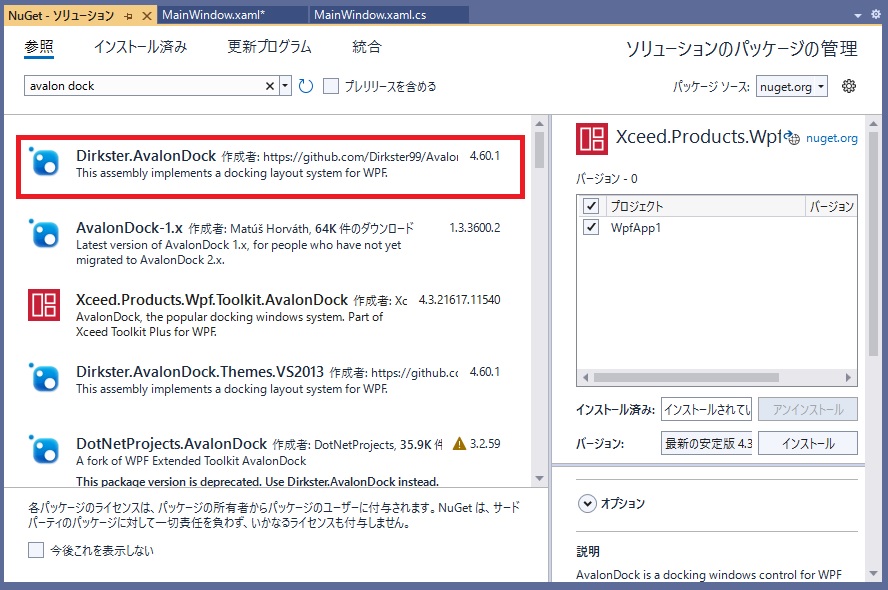The height and width of the screenshot is (590, 888).
Task: Select the DotNetProjects.AvalonDock package title
Action: [171, 443]
